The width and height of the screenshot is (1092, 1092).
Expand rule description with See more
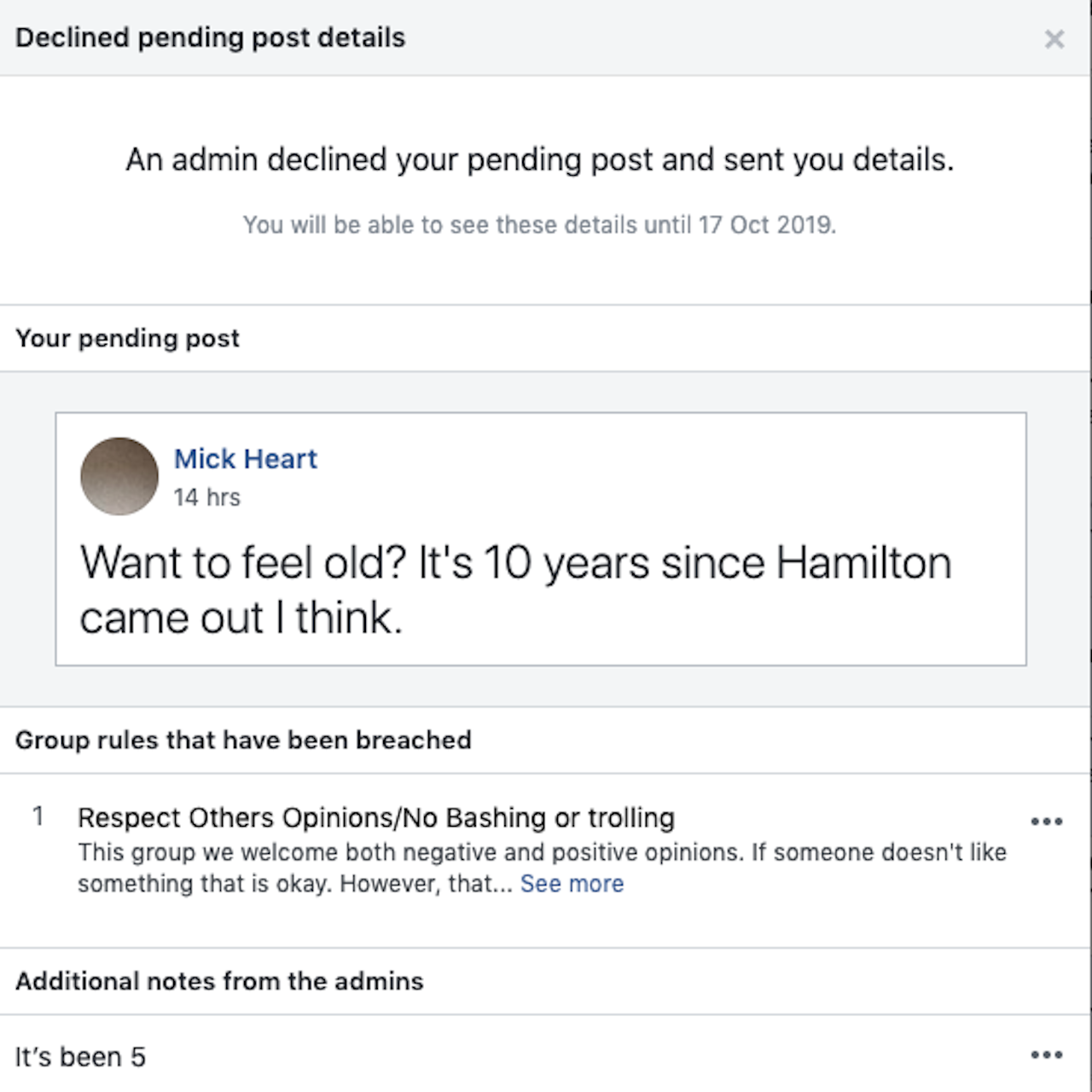[572, 884]
